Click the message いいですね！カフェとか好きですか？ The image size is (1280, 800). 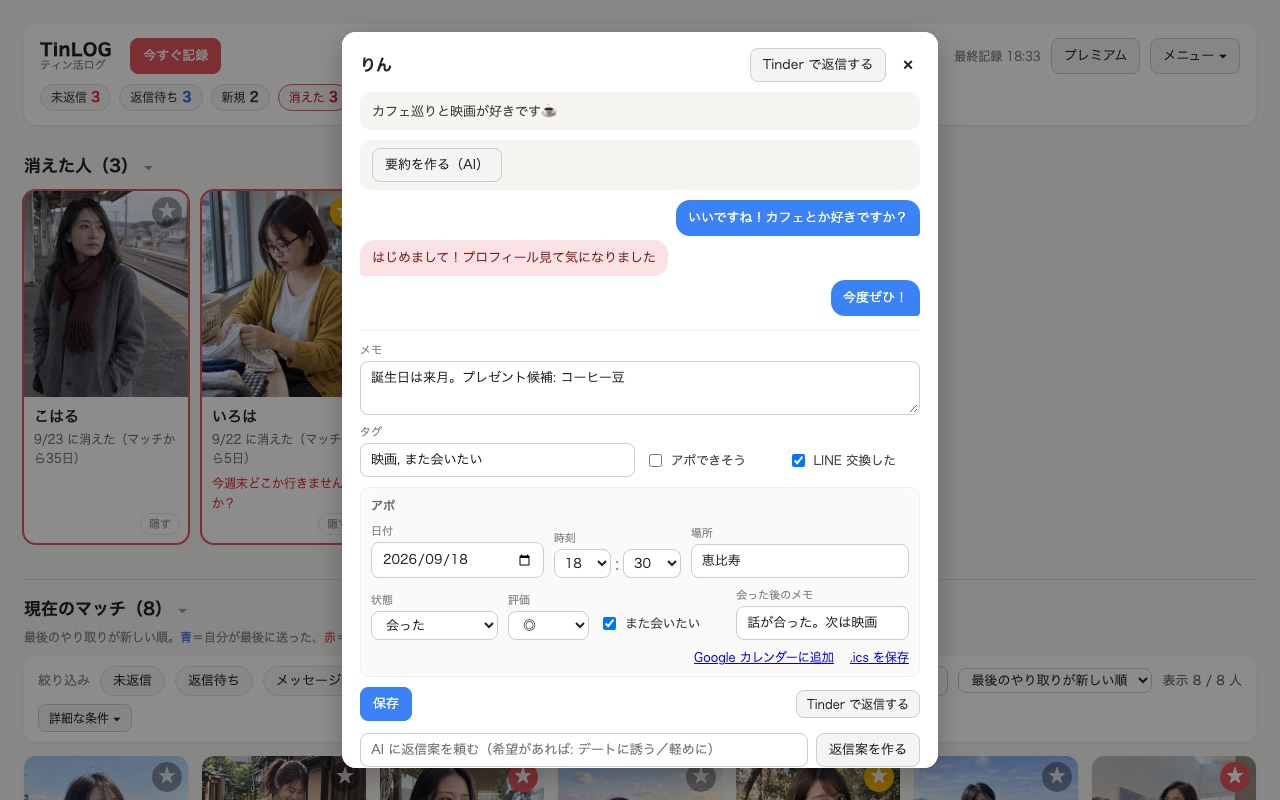798,218
